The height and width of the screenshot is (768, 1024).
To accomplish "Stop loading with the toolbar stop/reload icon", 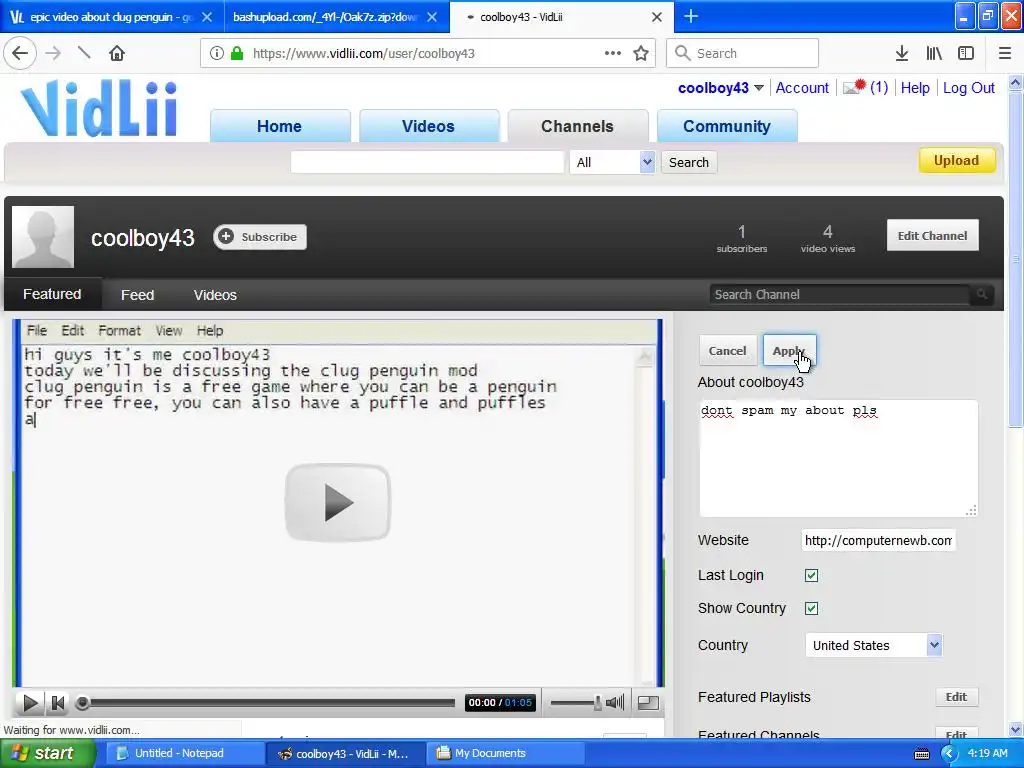I will coord(84,53).
